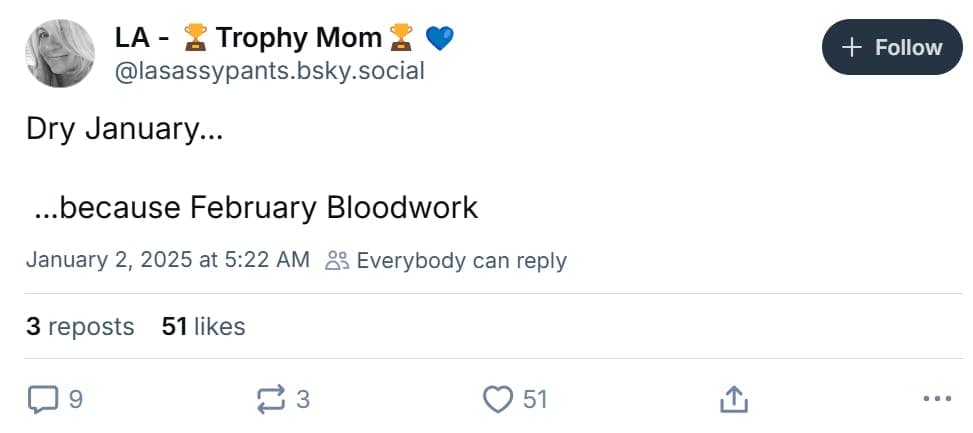Show who gave the 51 likes
Screen dimensions: 973x433
[x=203, y=326]
